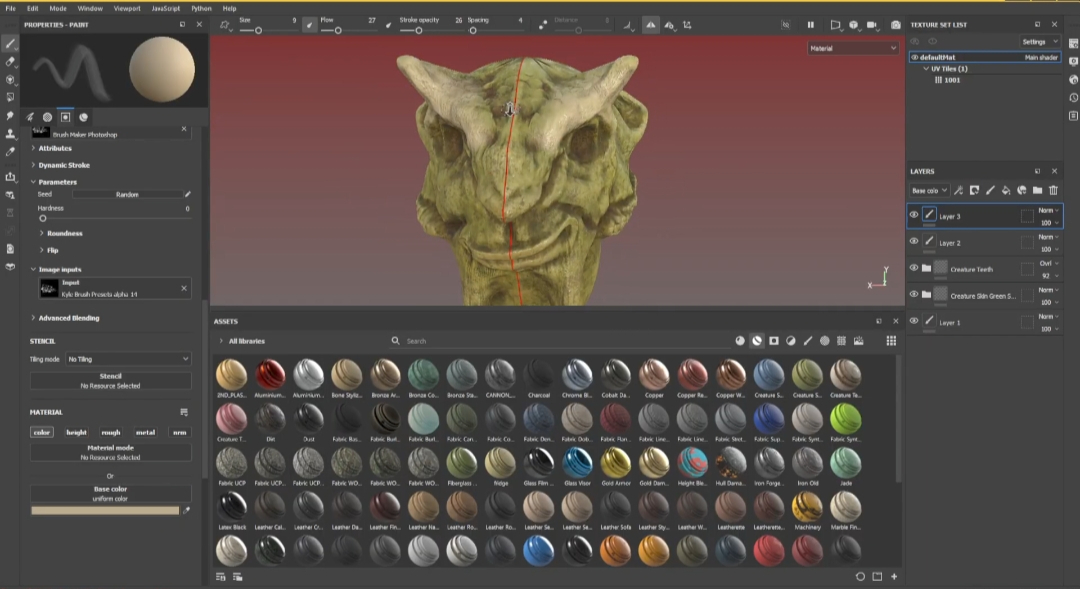Pause rendering with the pause icon
Image resolution: width=1080 pixels, height=589 pixels.
811,25
